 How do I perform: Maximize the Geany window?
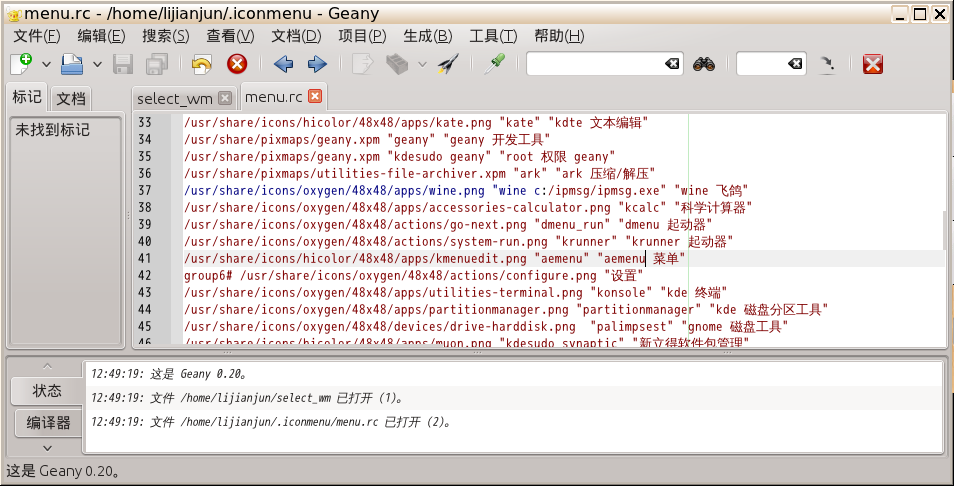(920, 13)
